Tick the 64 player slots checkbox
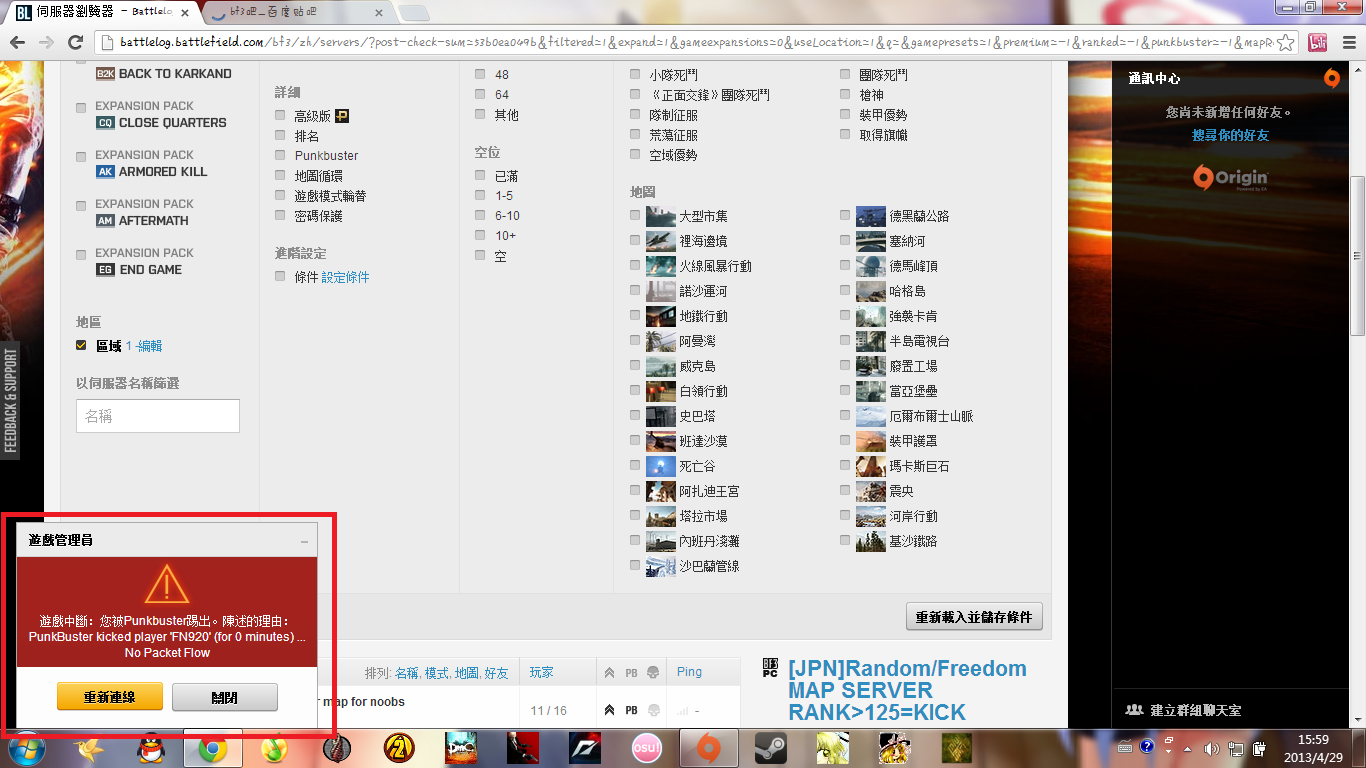Image resolution: width=1366 pixels, height=768 pixels. pyautogui.click(x=480, y=94)
